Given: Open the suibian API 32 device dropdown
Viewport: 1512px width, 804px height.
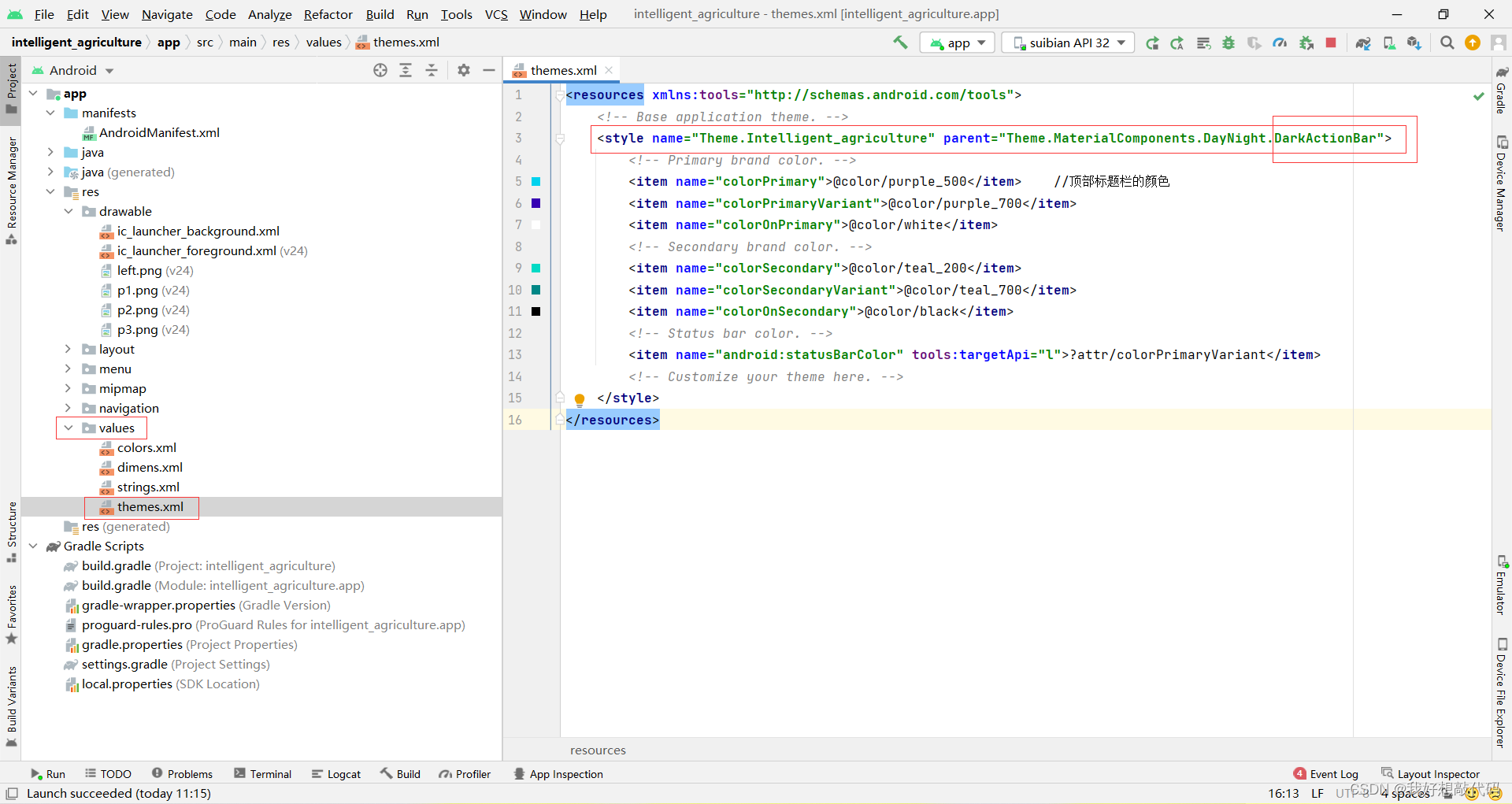Looking at the screenshot, I should 1068,43.
